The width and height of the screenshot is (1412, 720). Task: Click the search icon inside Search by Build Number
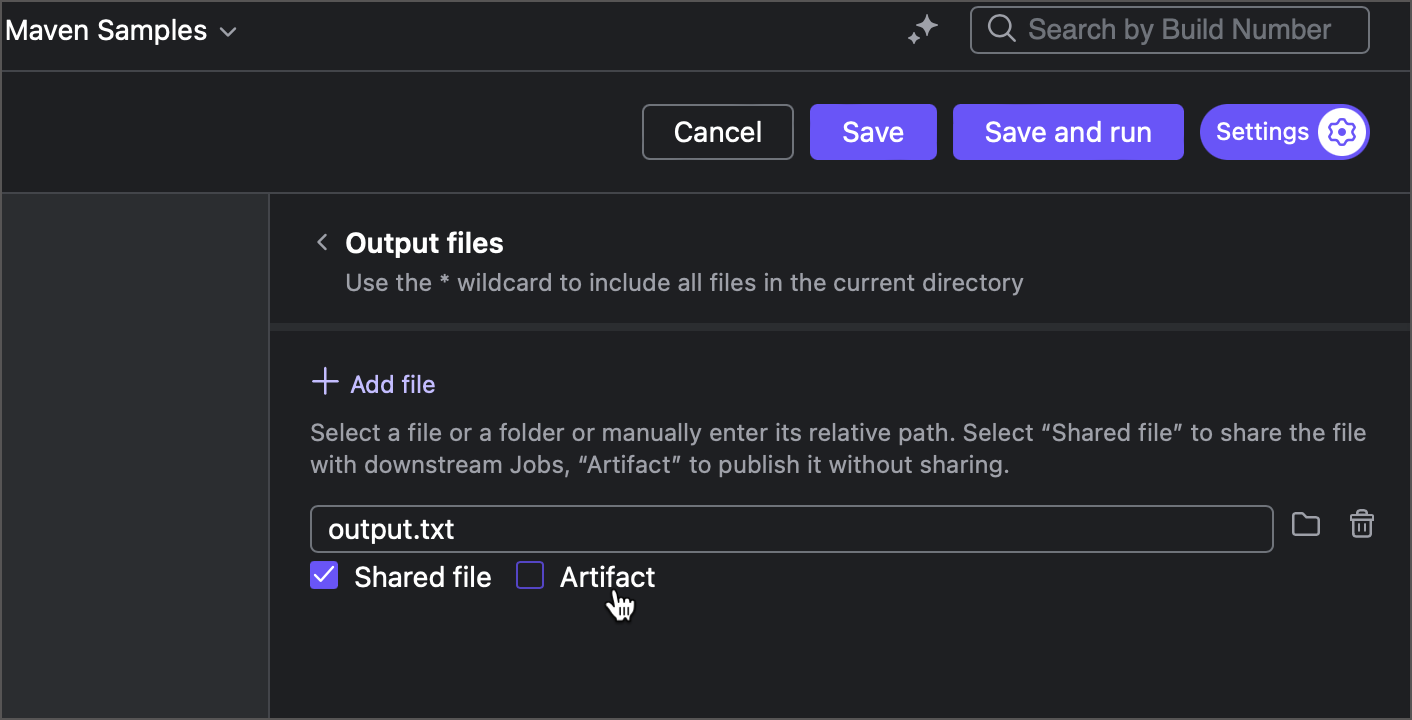(x=1001, y=30)
